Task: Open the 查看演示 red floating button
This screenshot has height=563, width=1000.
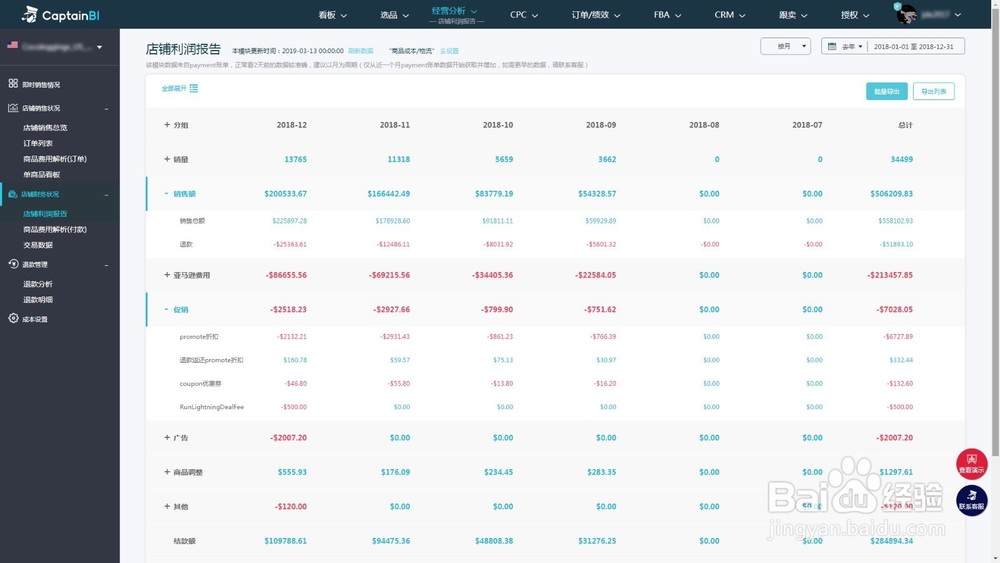Action: (x=971, y=464)
